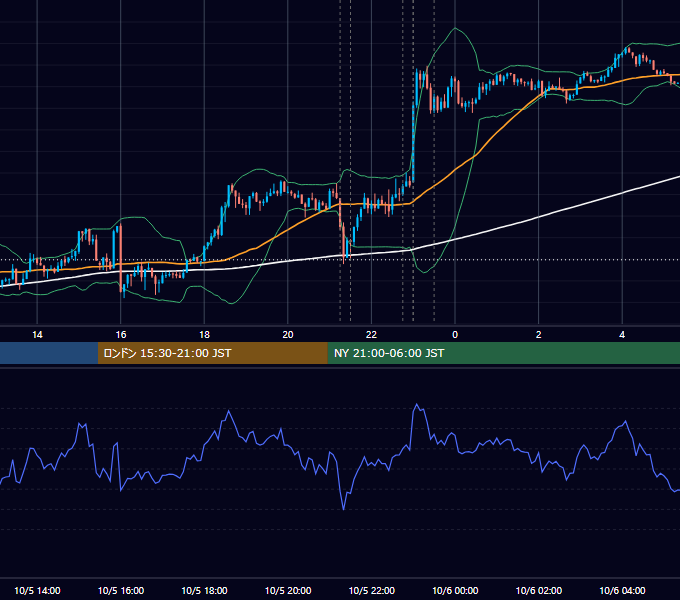This screenshot has height=600, width=680.
Task: Click the 20 label on chart time axis
Action: point(288,335)
